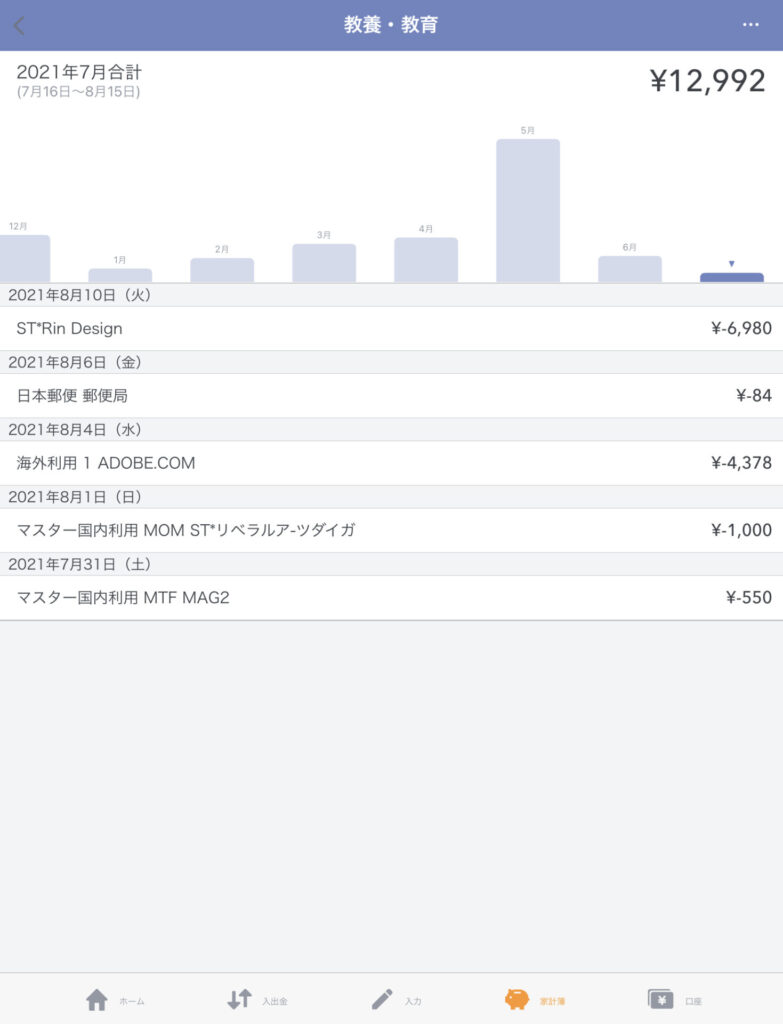Open the deposits/withdrawals arrows icon
783x1024 pixels.
tap(239, 1000)
